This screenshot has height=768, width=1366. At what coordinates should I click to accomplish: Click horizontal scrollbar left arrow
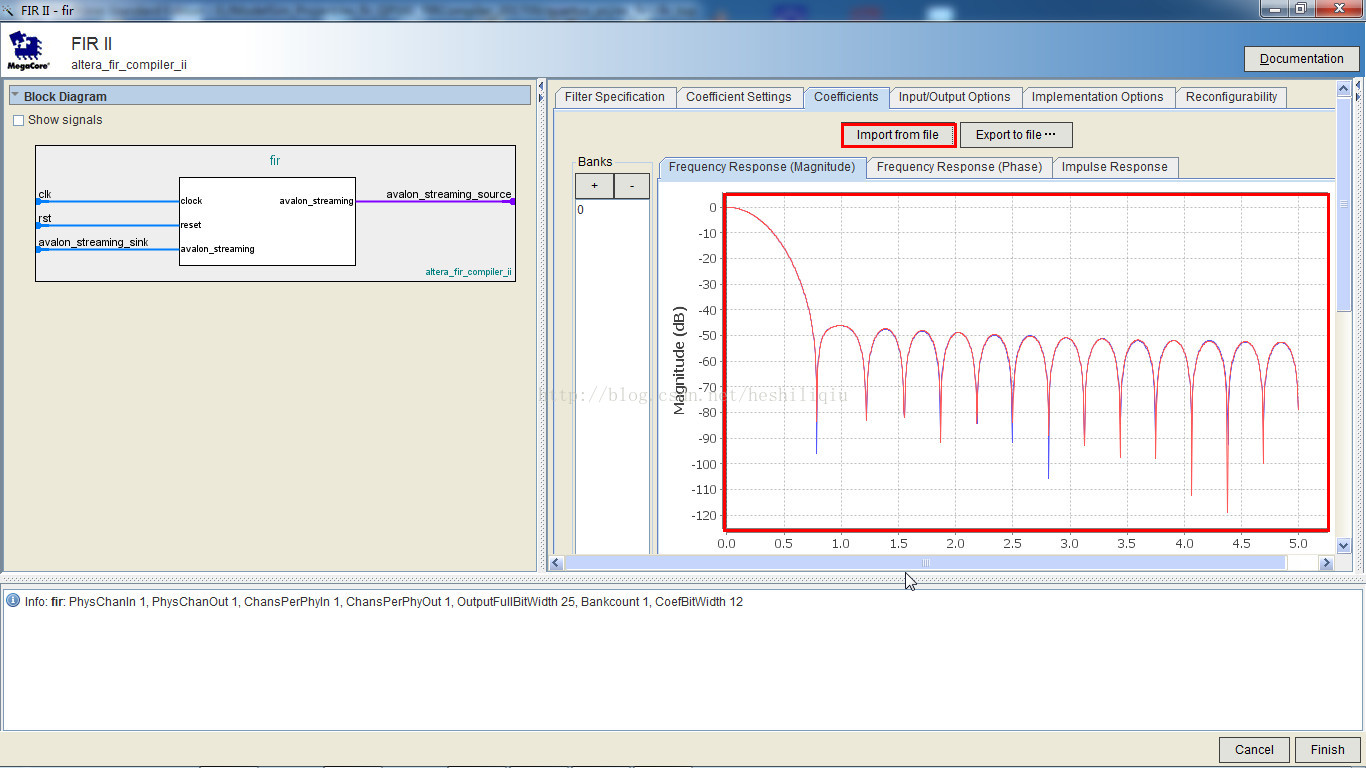[x=556, y=563]
